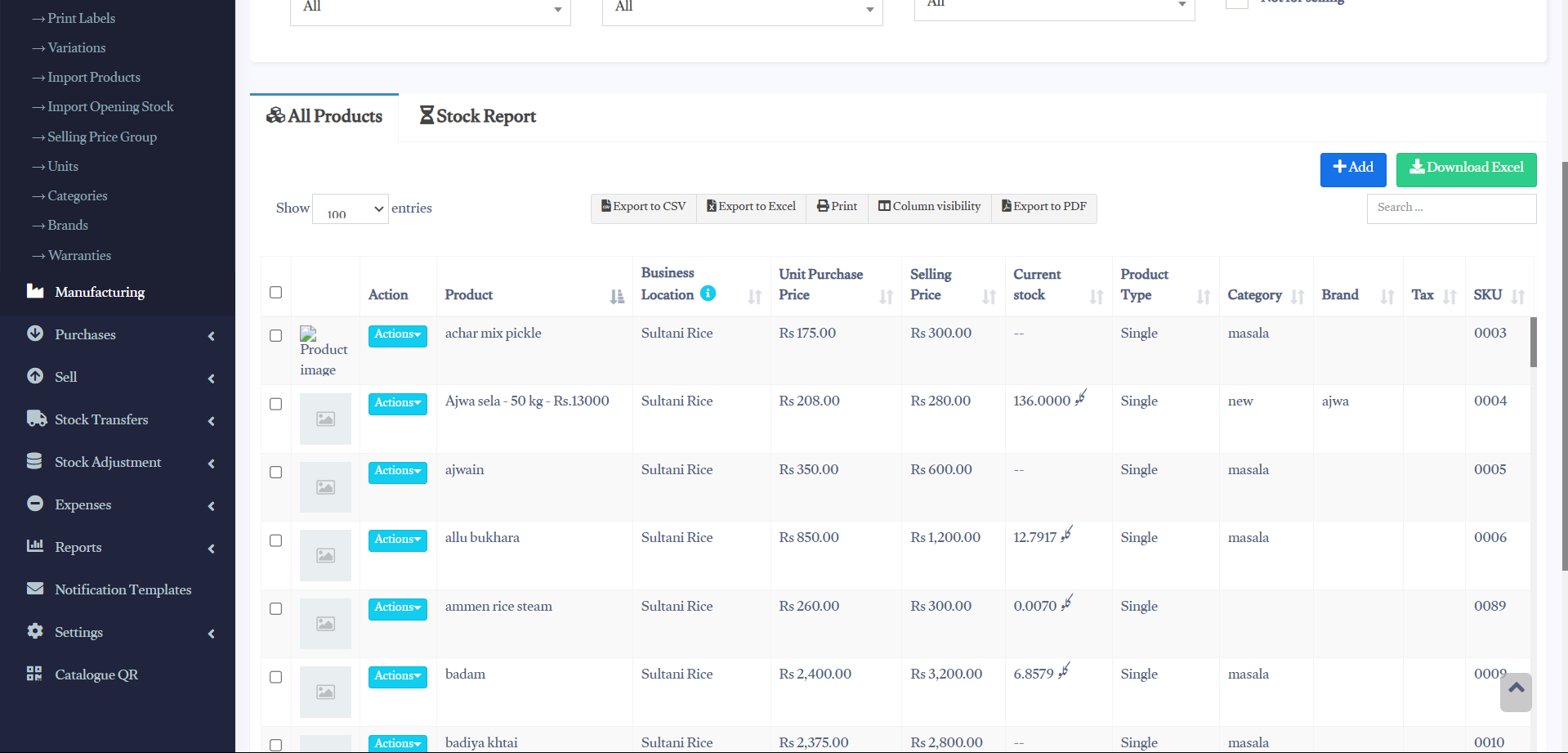Screen dimensions: 1568x753
Task: Click the Add product button
Action: pos(1353,169)
